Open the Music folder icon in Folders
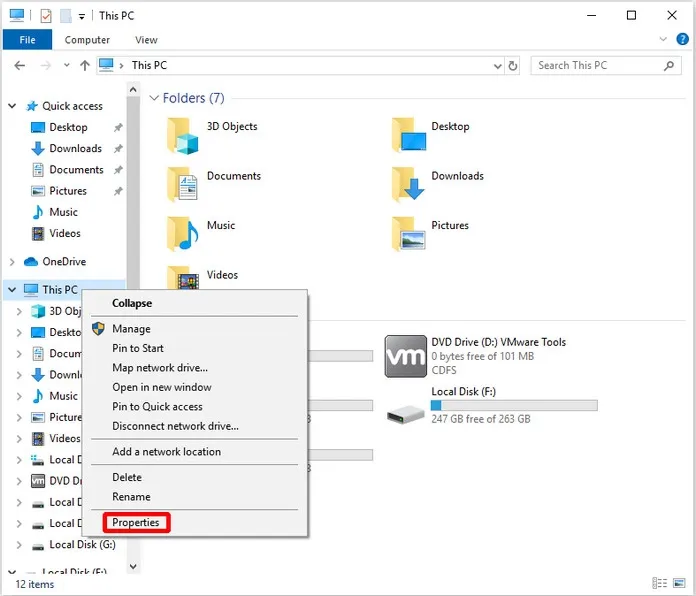Viewport: 696px width, 596px height. point(182,234)
